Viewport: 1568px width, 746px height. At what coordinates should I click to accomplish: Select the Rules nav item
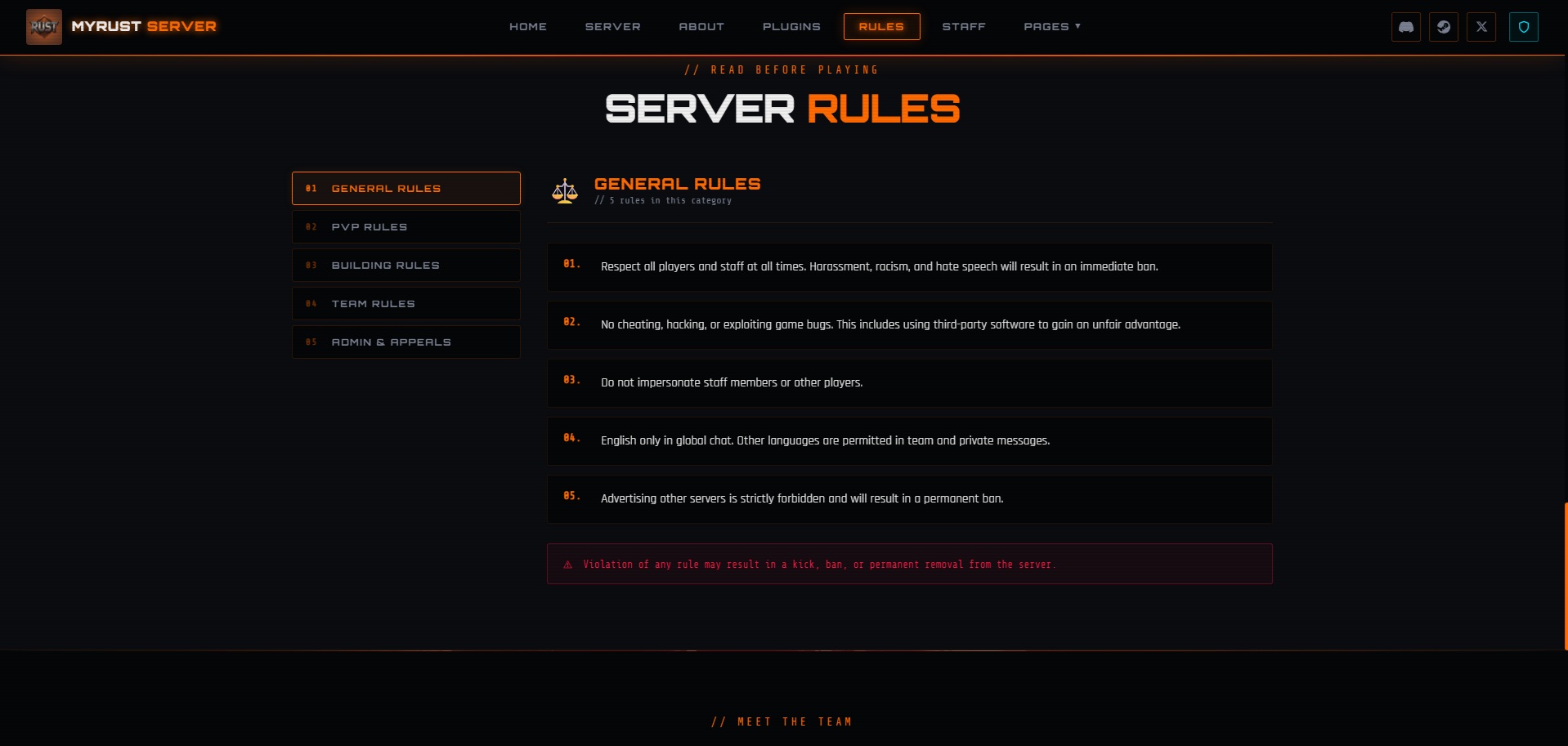click(881, 27)
